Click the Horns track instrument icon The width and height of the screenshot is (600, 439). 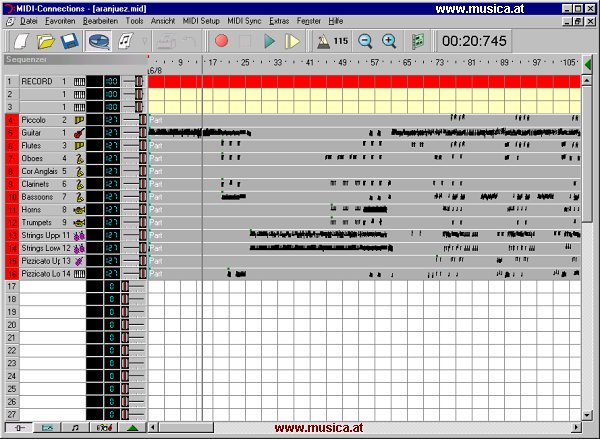79,210
